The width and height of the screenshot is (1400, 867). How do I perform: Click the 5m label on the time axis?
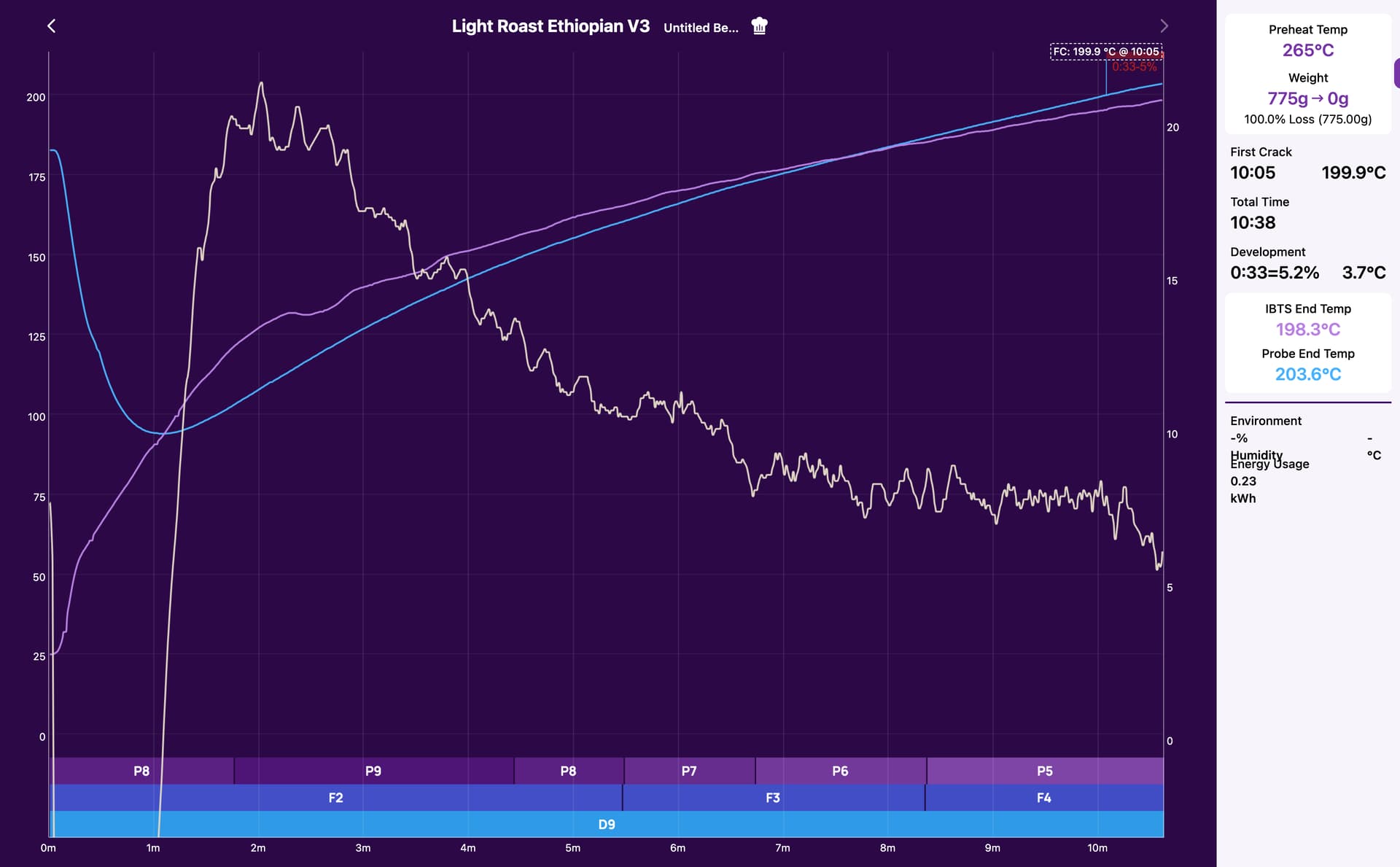click(x=572, y=848)
